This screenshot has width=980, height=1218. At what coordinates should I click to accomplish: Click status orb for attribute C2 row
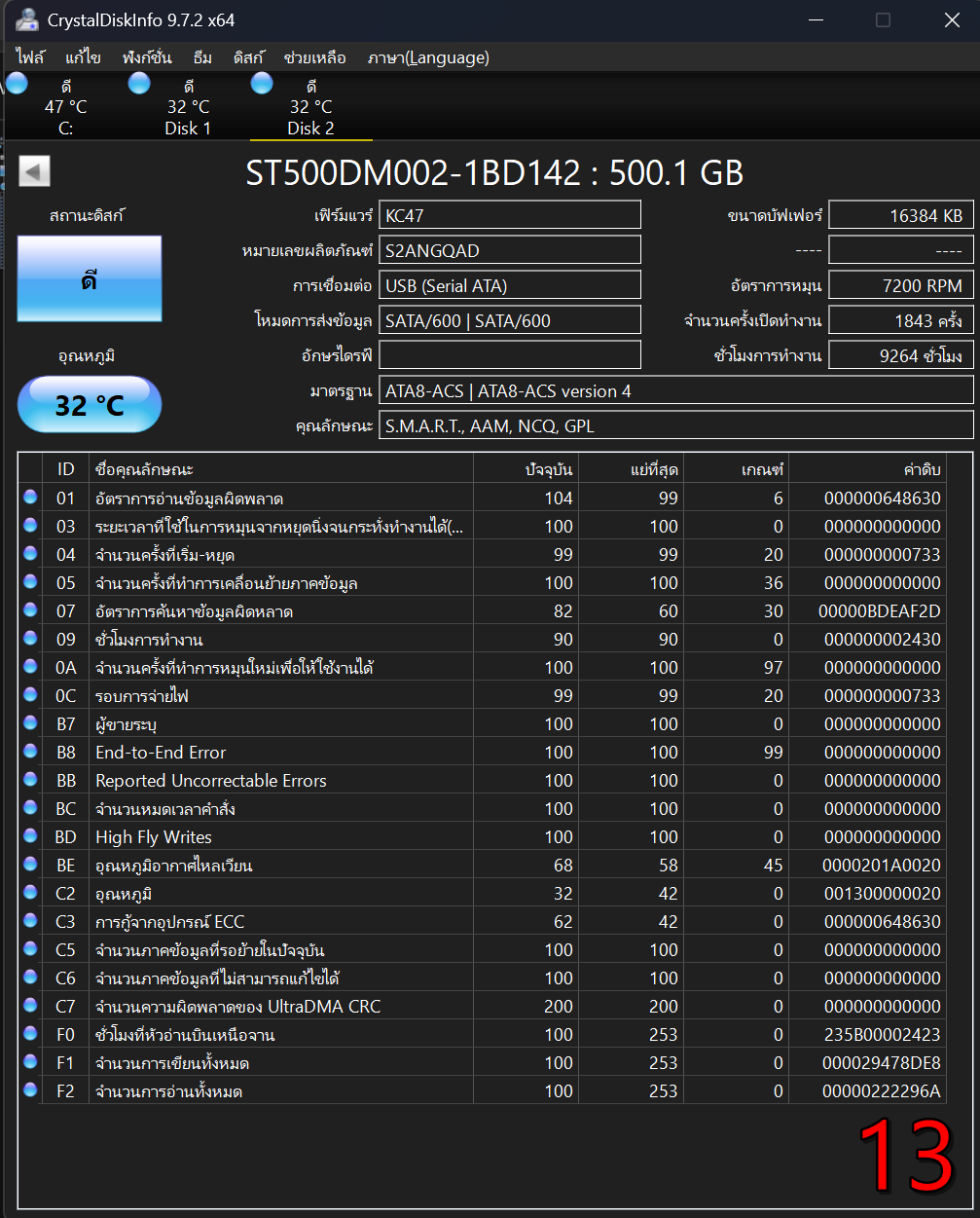(x=30, y=893)
